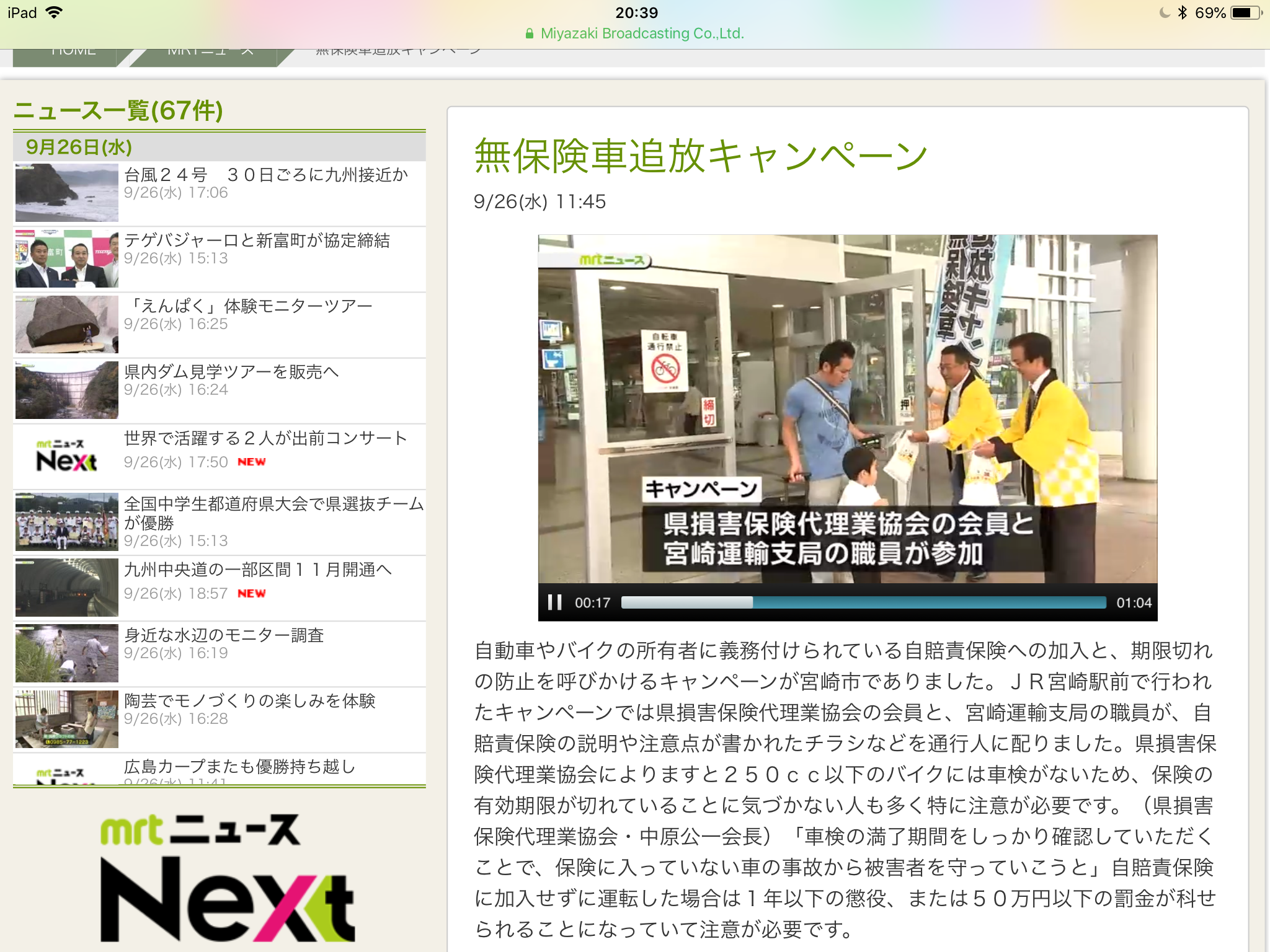
Task: Tap the mrt News Next thumbnail for the concert story
Action: tap(66, 456)
